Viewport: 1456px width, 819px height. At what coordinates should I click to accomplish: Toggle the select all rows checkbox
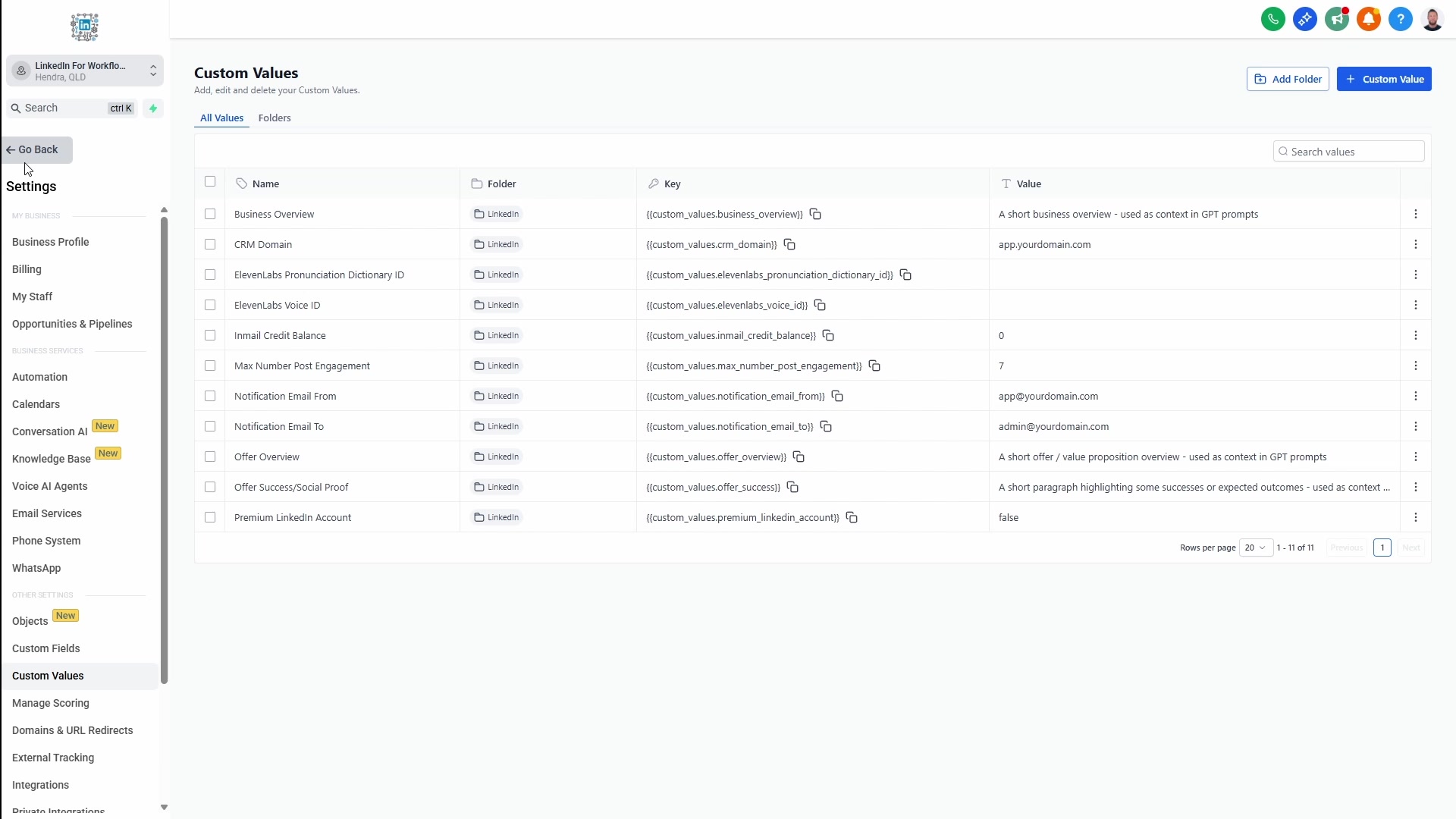pyautogui.click(x=210, y=181)
